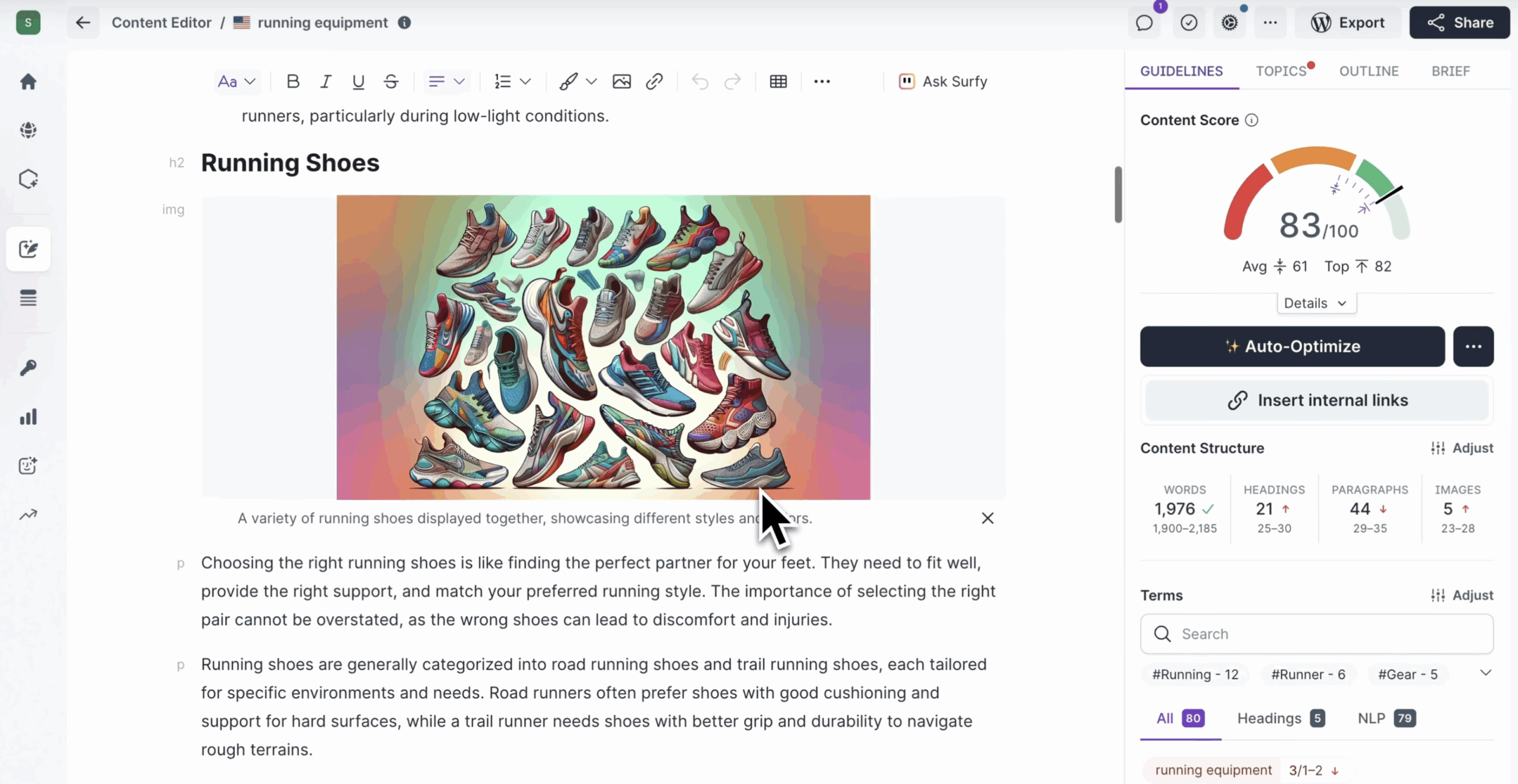Click the Auto-Optimize button
This screenshot has width=1518, height=784.
point(1292,347)
